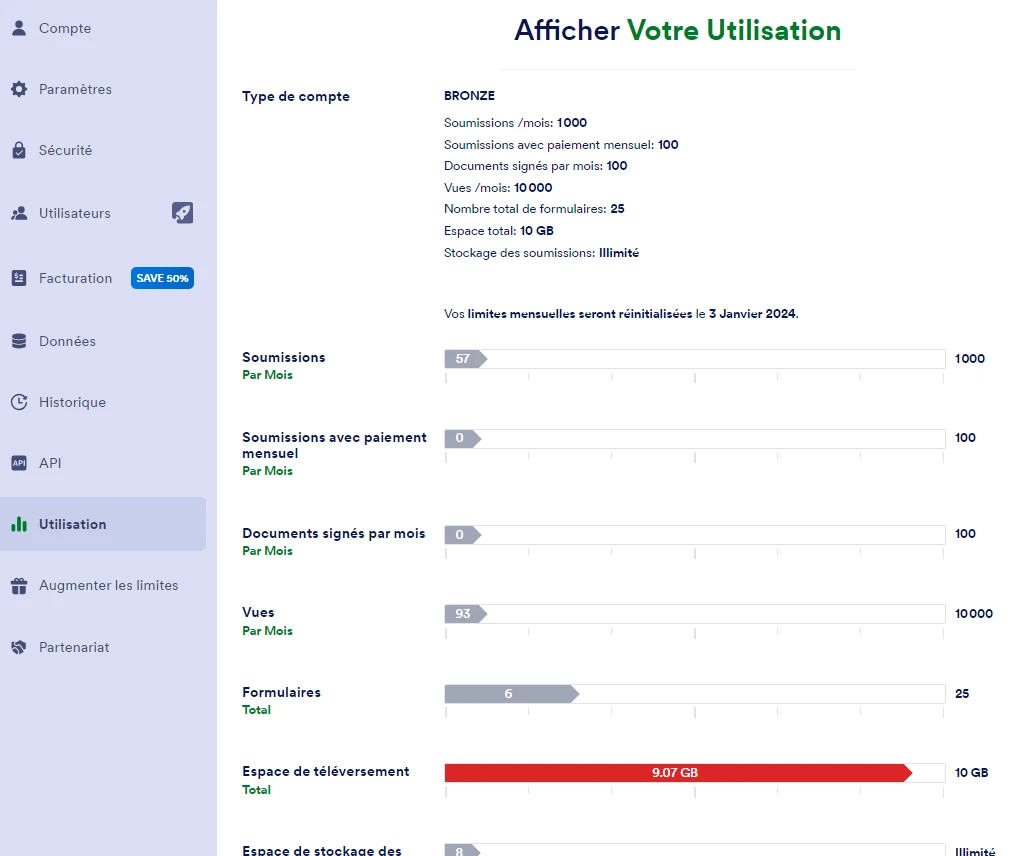Open Paramètres via the gear icon

click(20, 89)
